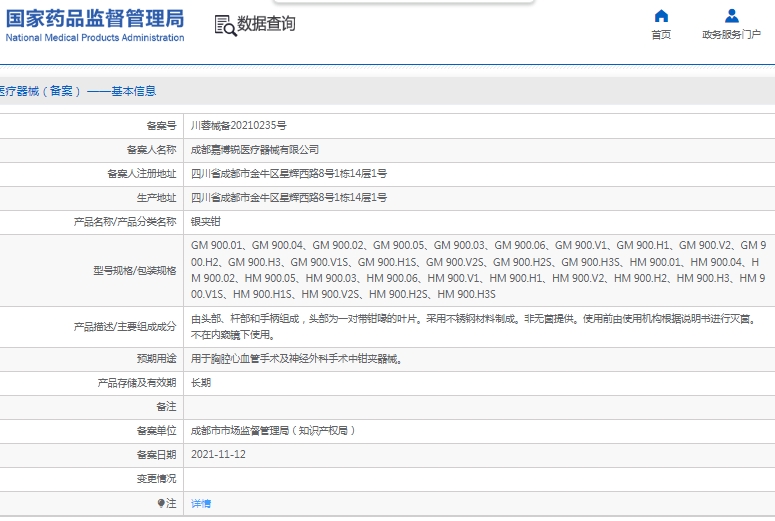Click the registered address value under 备案人注册地址
Viewport: 775px width, 521px height.
click(x=289, y=174)
